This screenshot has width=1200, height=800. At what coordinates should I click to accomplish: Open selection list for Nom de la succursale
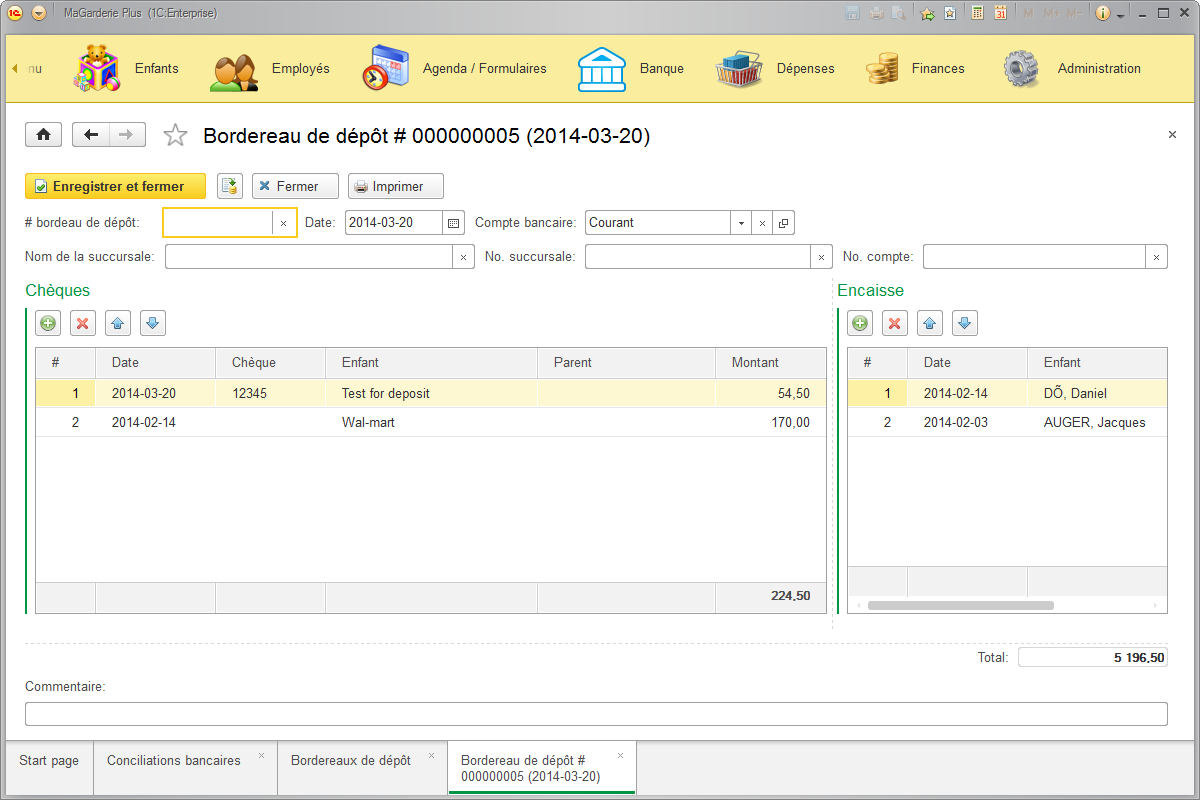[x=463, y=256]
